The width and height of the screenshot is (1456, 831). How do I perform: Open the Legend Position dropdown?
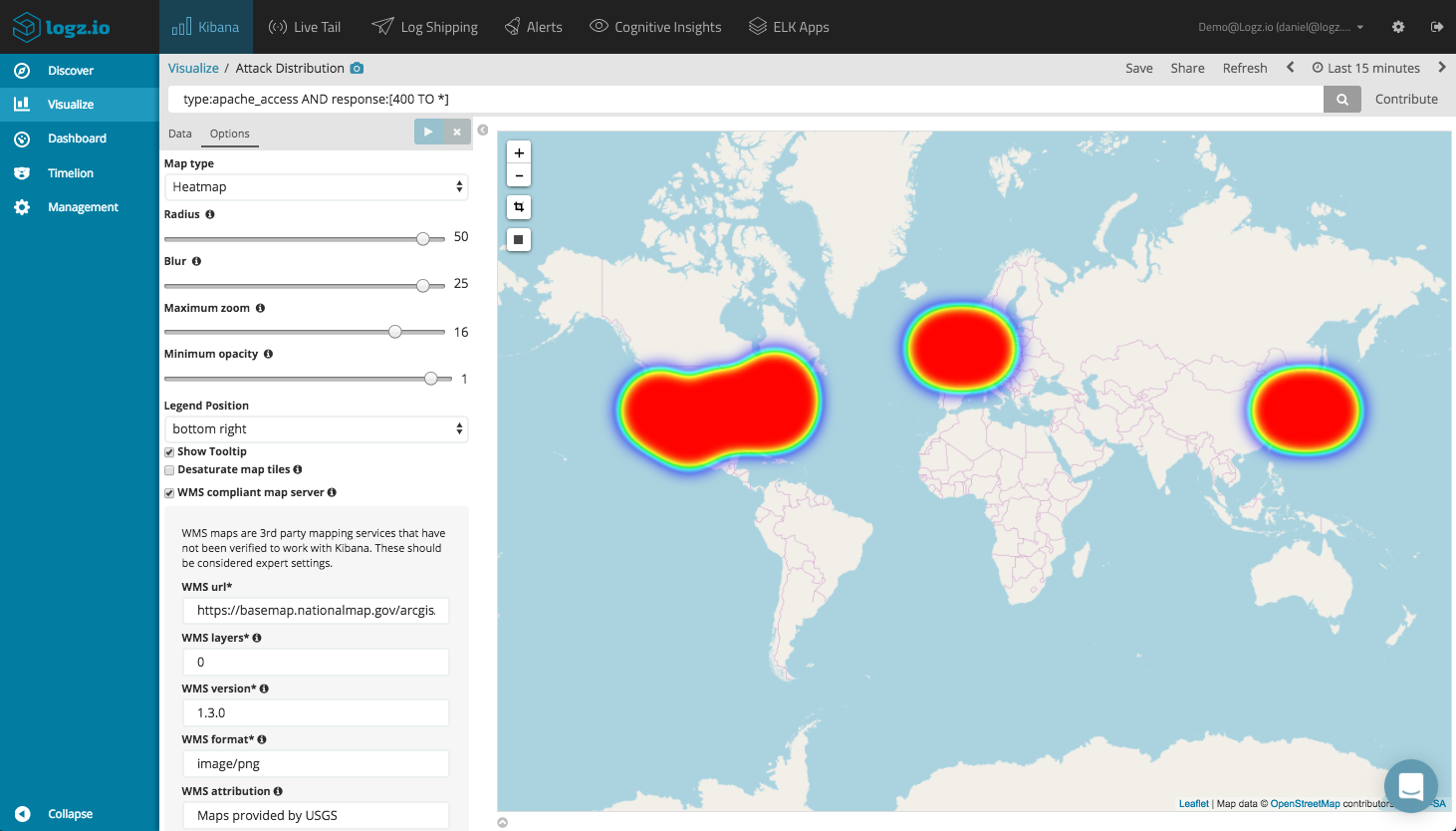coord(316,428)
